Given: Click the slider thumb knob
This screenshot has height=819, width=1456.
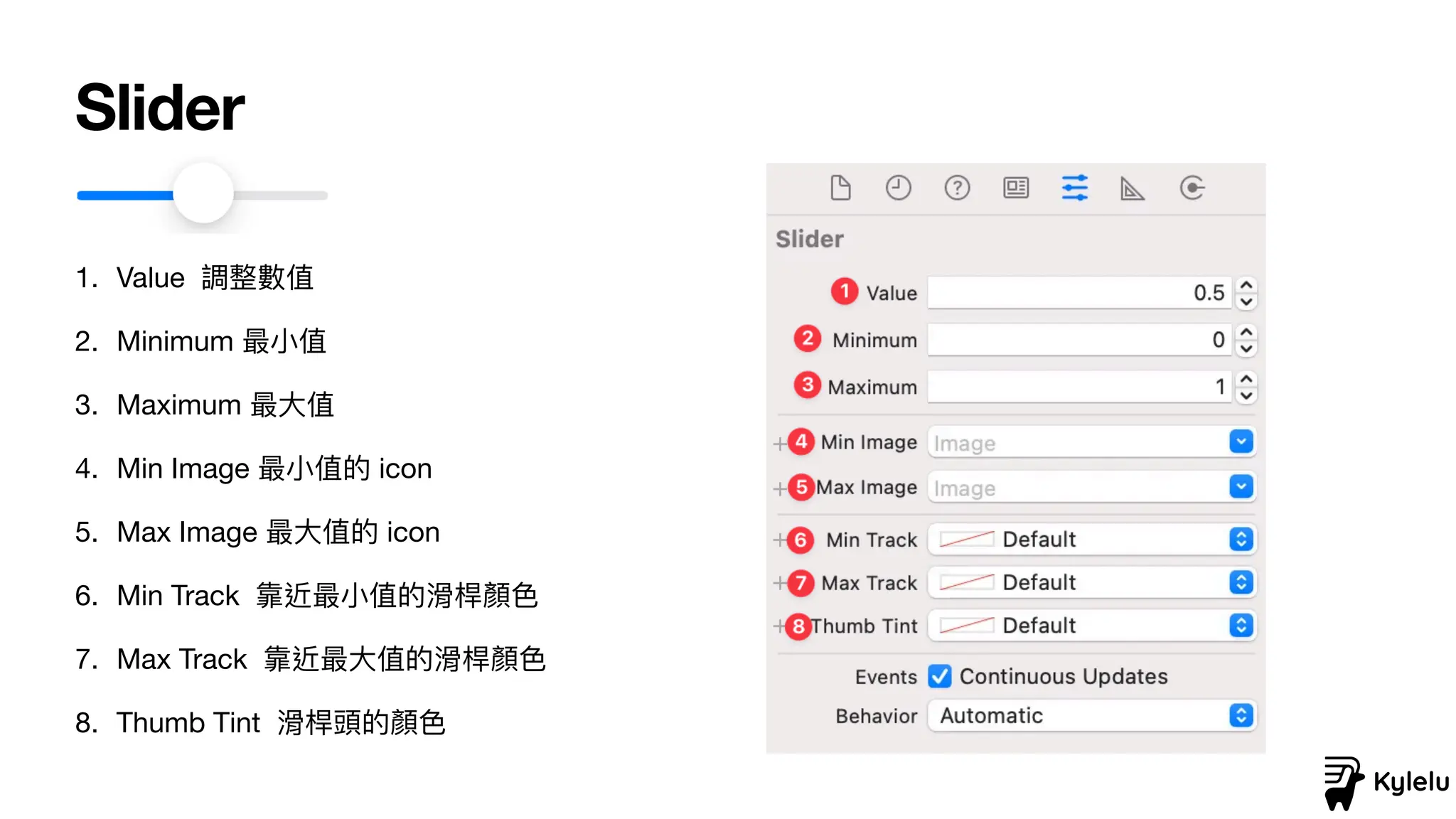Looking at the screenshot, I should click(x=203, y=193).
